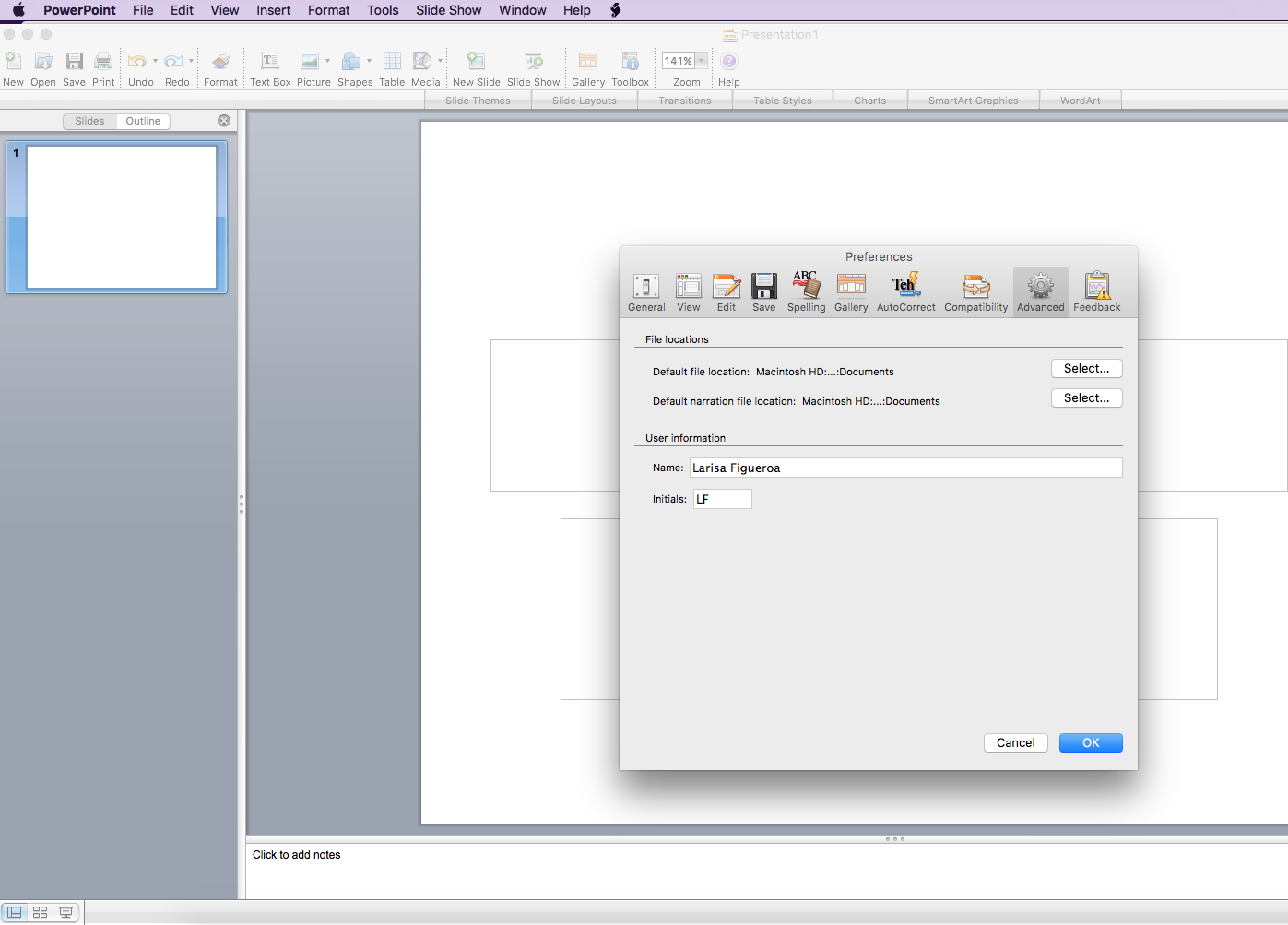This screenshot has width=1288, height=925.
Task: Expand the Shapes dropdown arrow
Action: [370, 61]
